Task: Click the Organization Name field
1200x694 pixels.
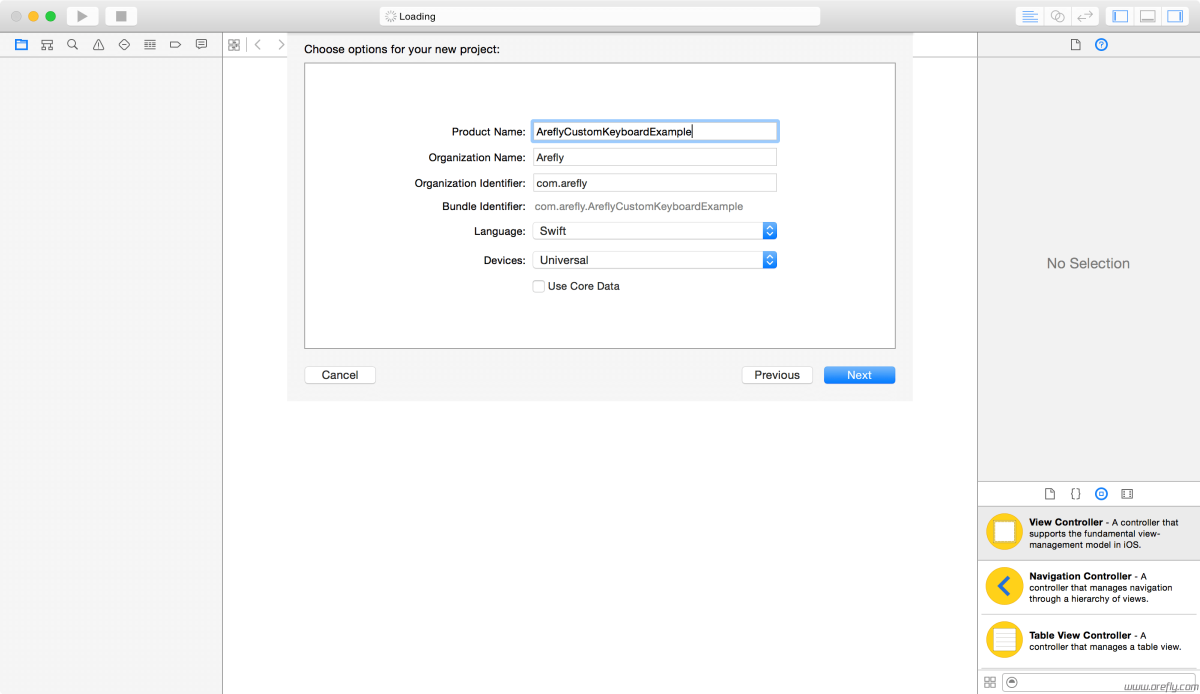Action: [654, 157]
